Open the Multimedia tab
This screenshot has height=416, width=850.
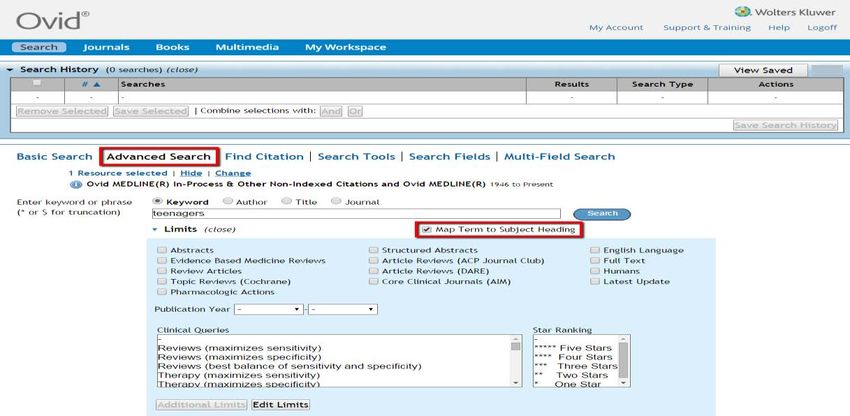tap(247, 47)
